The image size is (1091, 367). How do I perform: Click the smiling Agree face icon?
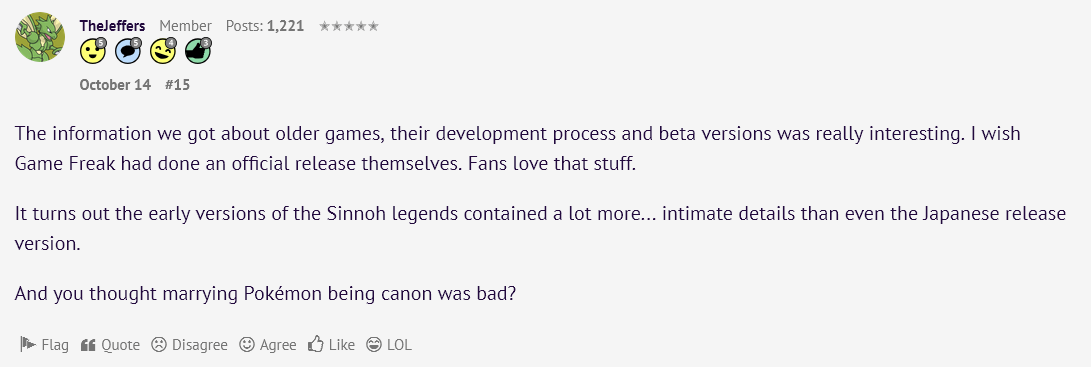247,344
